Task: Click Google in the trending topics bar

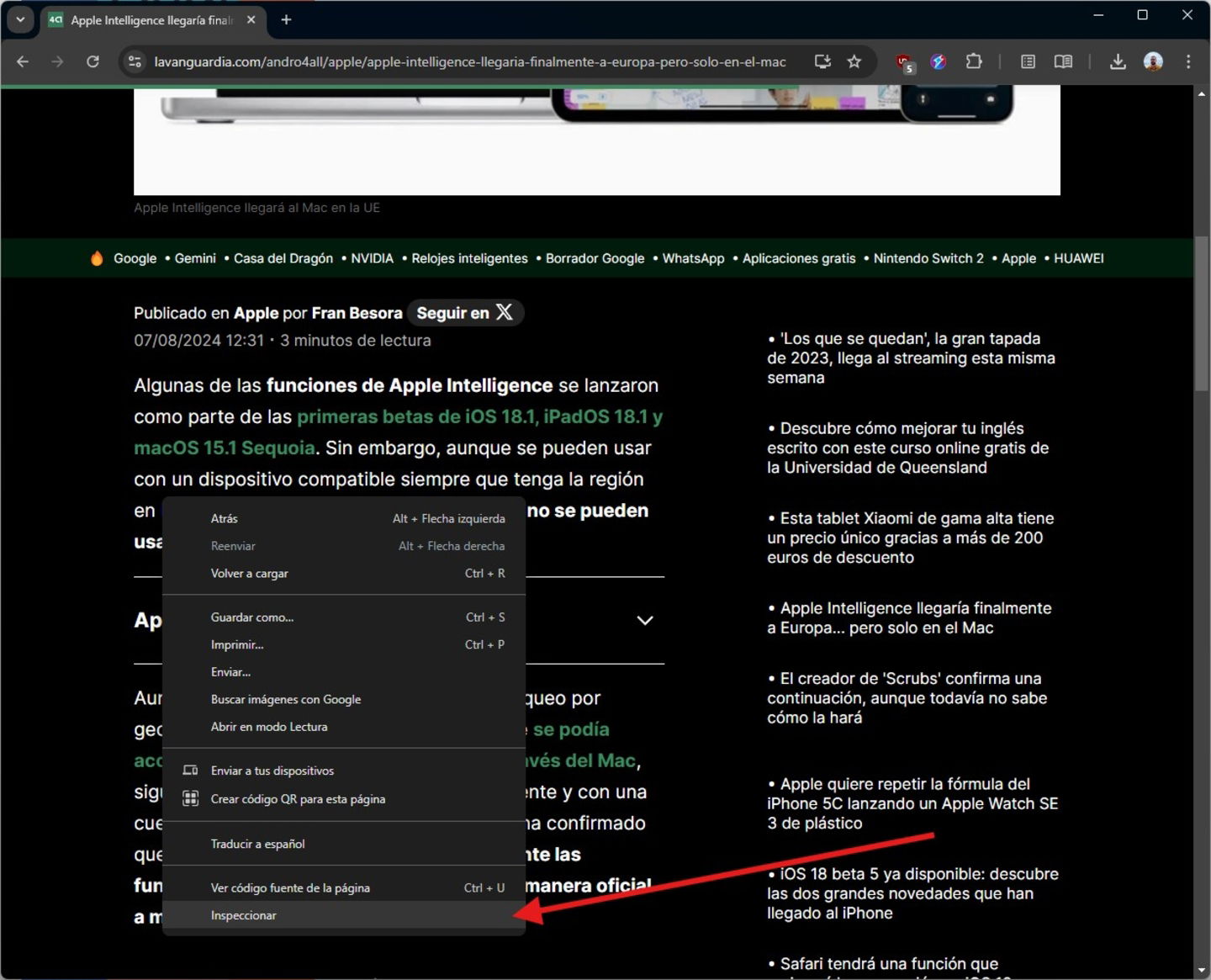Action: (x=135, y=258)
